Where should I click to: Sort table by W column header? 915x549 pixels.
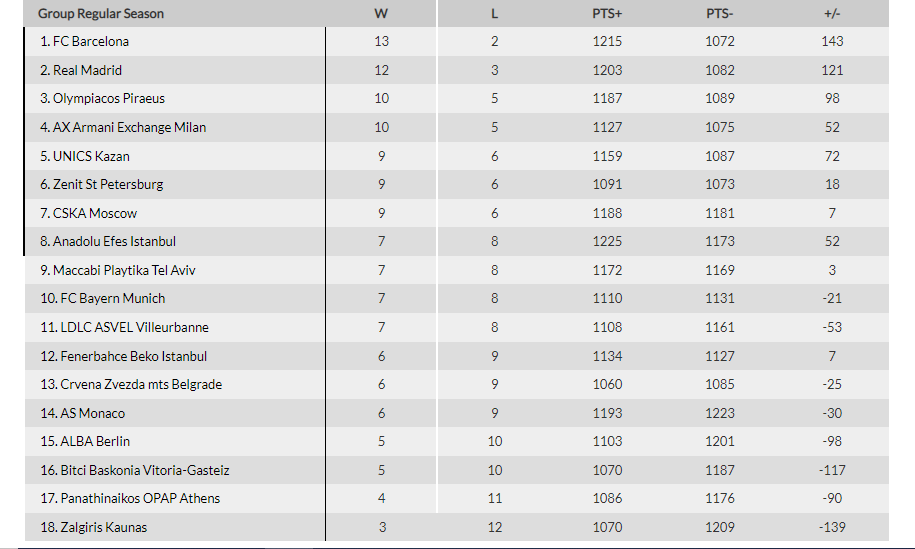coord(381,14)
